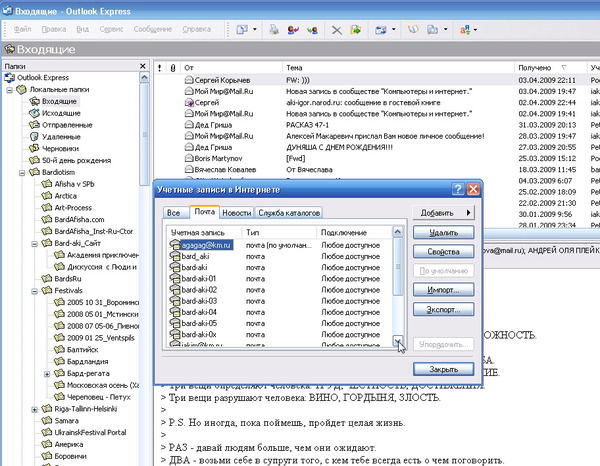Collapse the Bardiotism folder node

point(22,173)
